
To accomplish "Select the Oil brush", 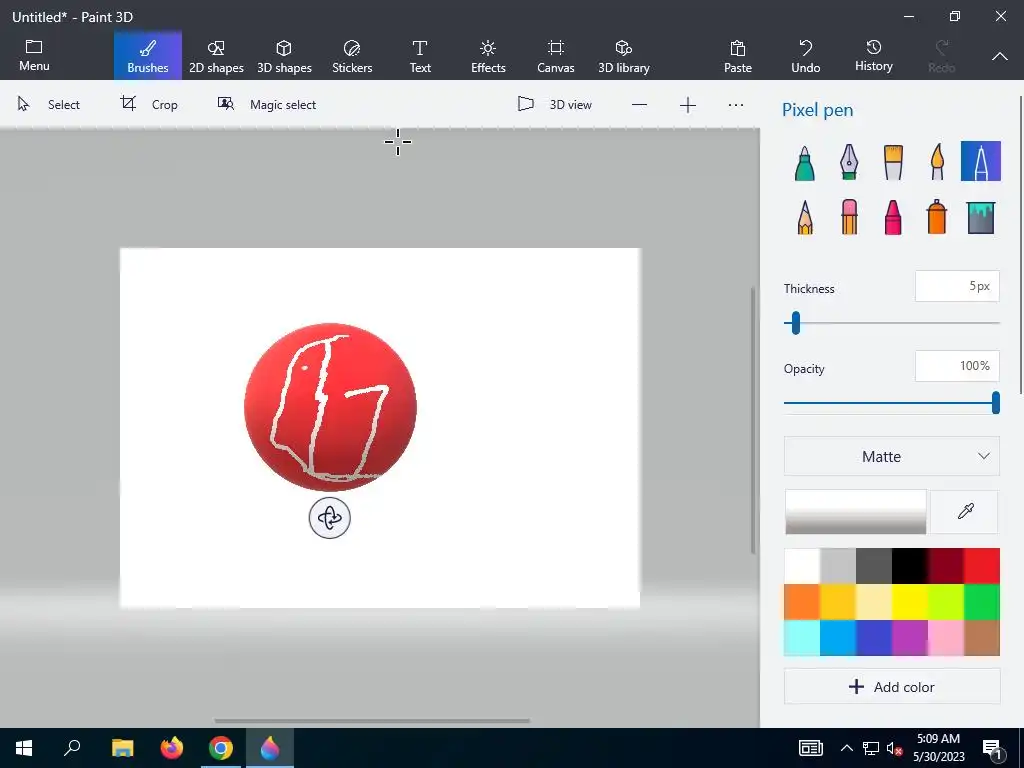I will pyautogui.click(x=893, y=162).
